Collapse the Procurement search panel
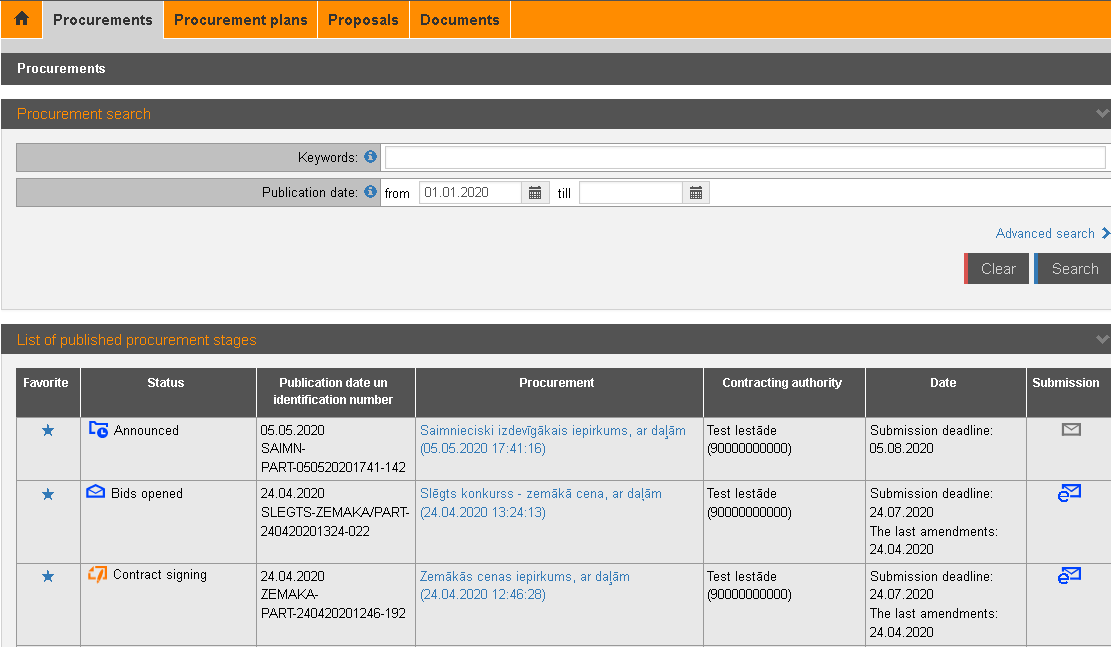 pyautogui.click(x=1102, y=114)
